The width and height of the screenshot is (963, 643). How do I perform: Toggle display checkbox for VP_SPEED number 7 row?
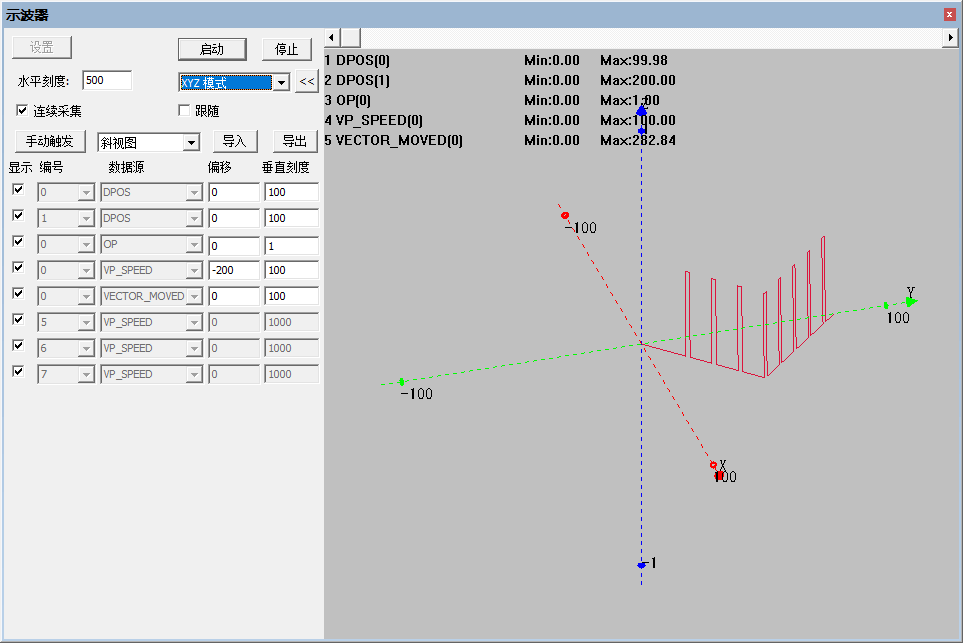click(18, 372)
